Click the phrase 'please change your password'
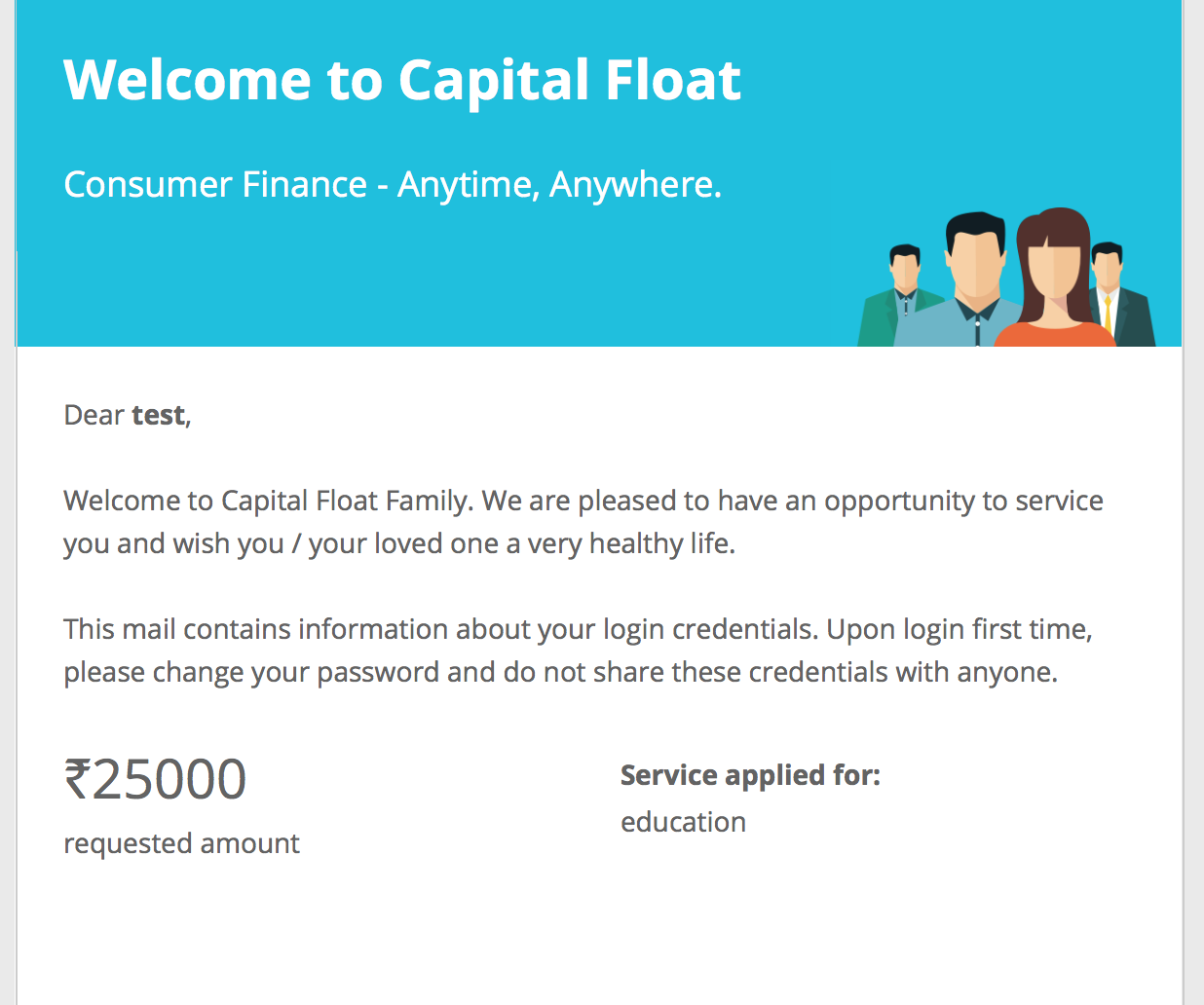The image size is (1204, 1005). click(251, 672)
